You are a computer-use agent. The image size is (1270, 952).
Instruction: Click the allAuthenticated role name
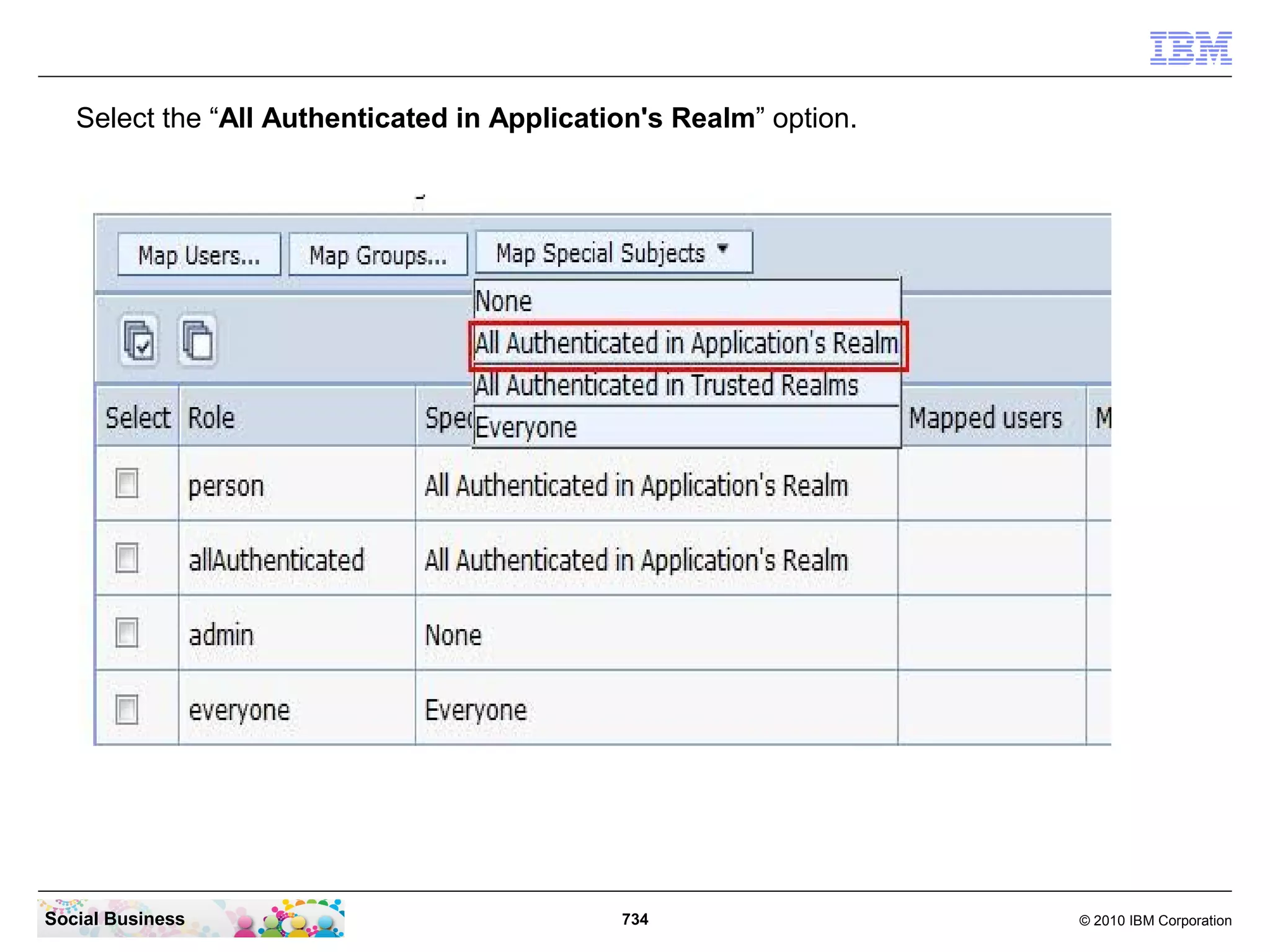(x=277, y=560)
